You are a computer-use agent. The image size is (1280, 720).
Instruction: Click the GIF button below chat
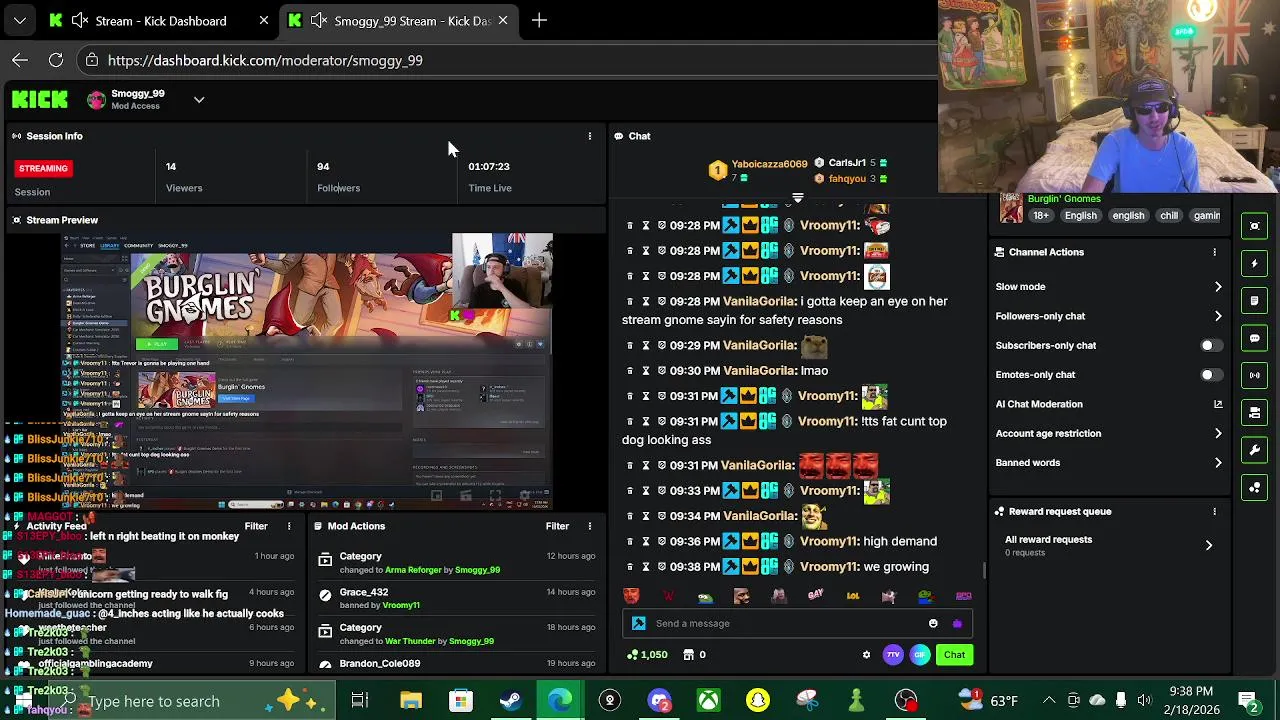coord(920,655)
